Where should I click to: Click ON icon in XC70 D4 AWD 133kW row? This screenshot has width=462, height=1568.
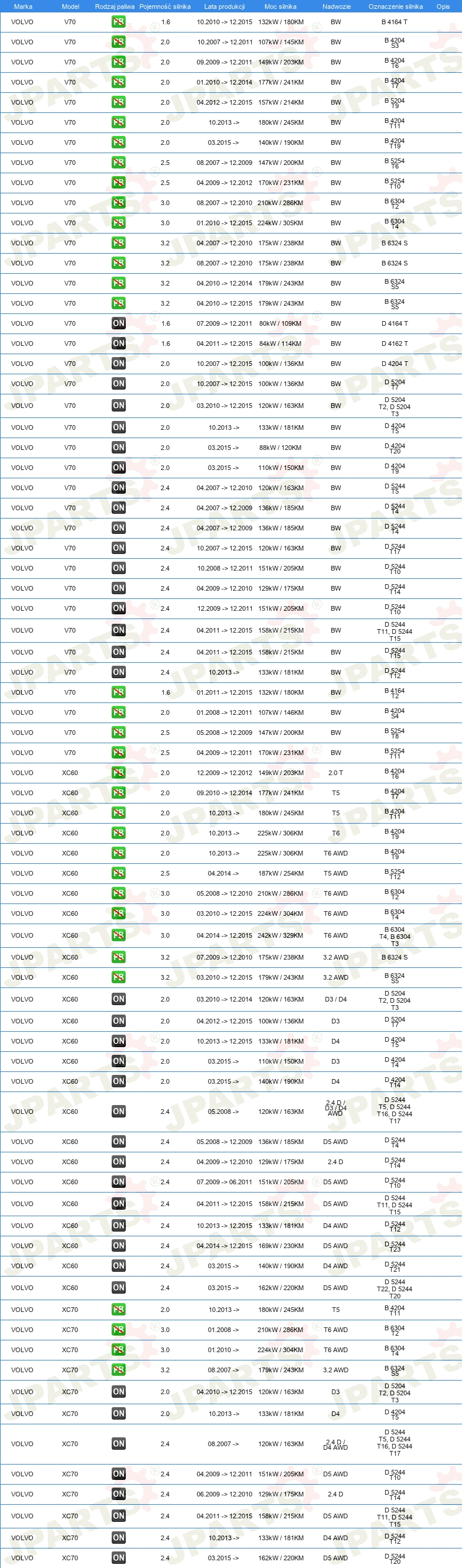point(119,1538)
